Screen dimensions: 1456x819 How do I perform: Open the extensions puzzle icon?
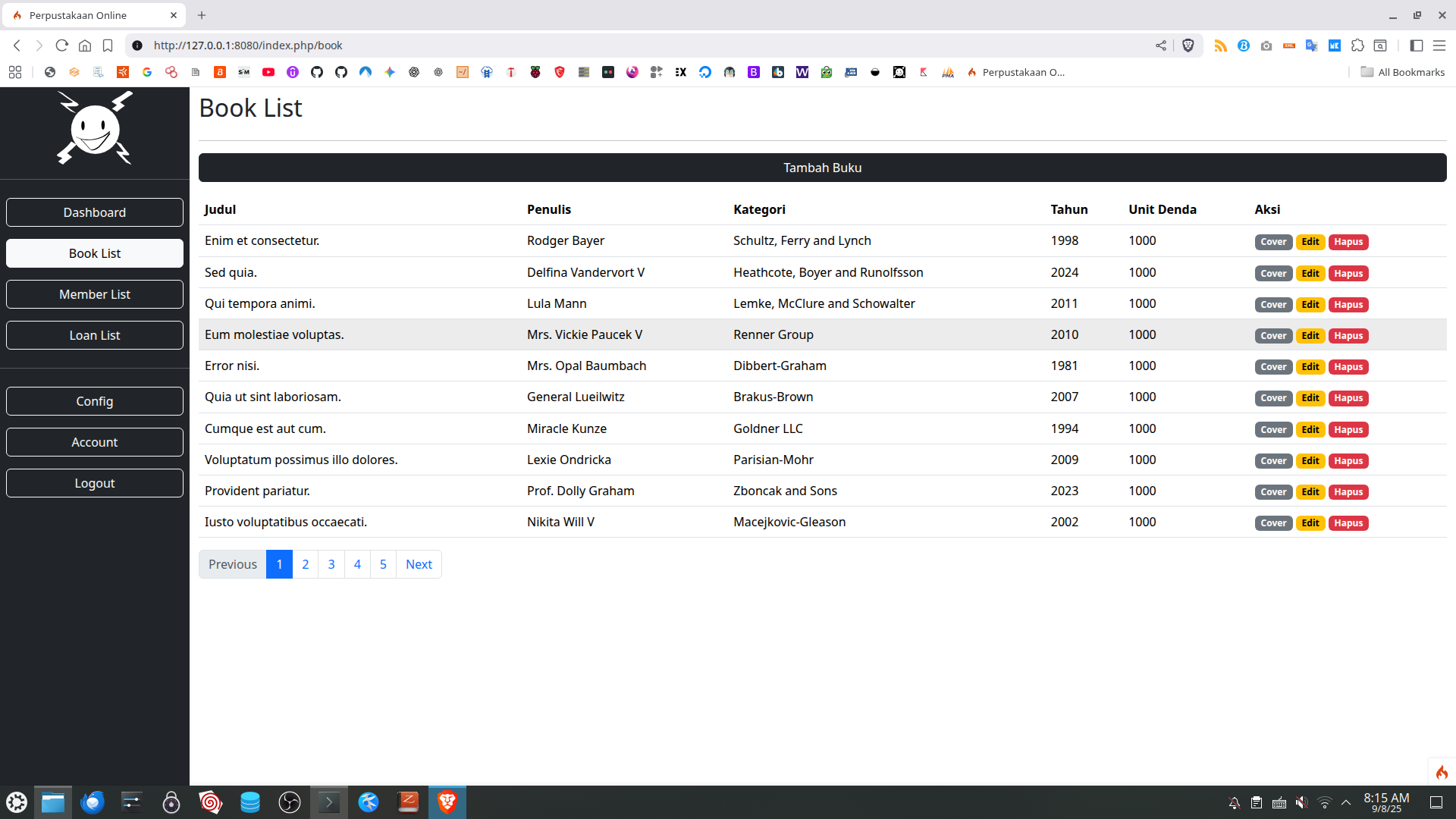(1357, 45)
